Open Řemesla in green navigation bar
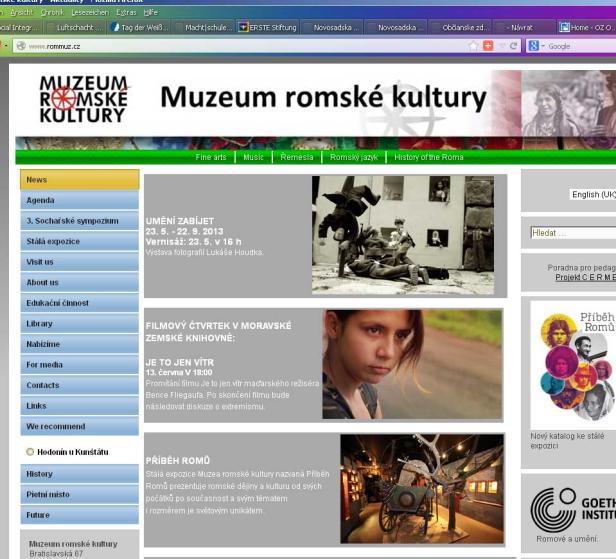The width and height of the screenshot is (616, 559). pos(297,157)
